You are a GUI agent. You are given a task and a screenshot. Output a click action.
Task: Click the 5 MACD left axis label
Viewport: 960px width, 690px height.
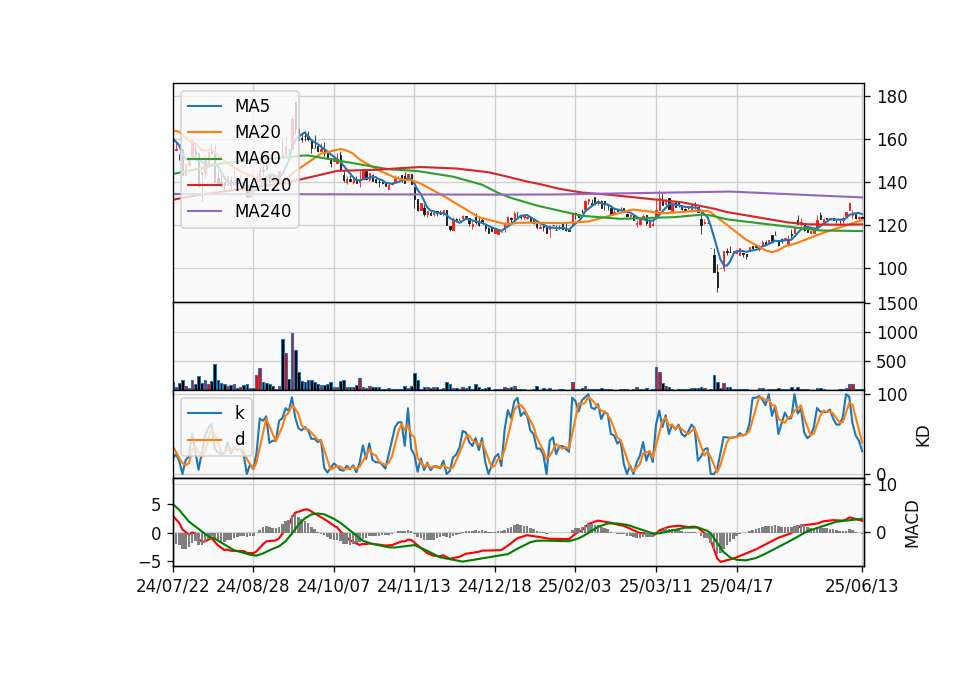tap(156, 504)
